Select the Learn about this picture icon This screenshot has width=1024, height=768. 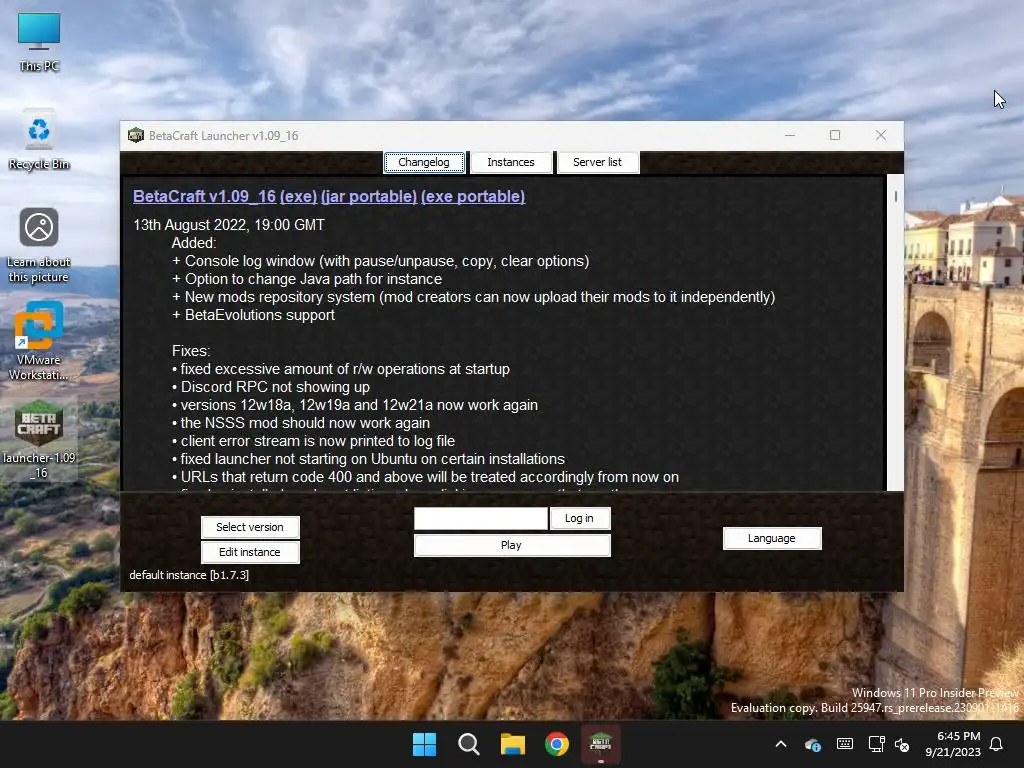[x=39, y=245]
